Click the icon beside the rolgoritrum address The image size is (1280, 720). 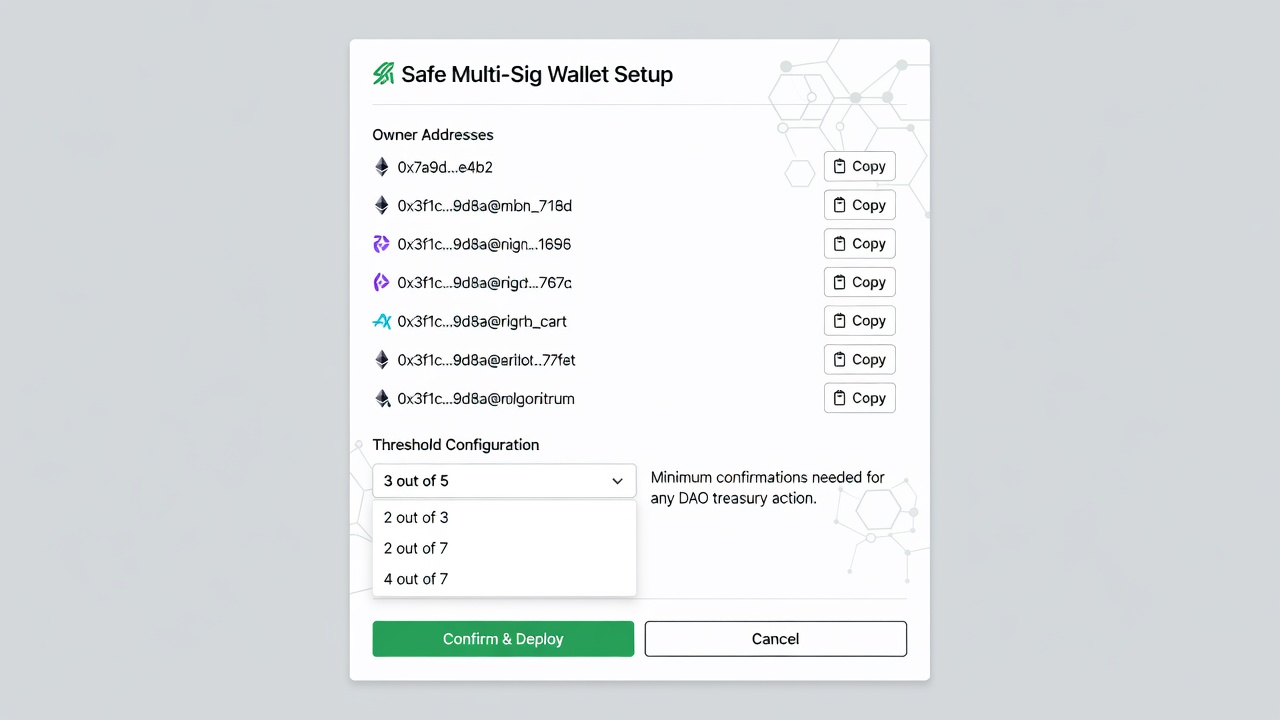point(382,398)
